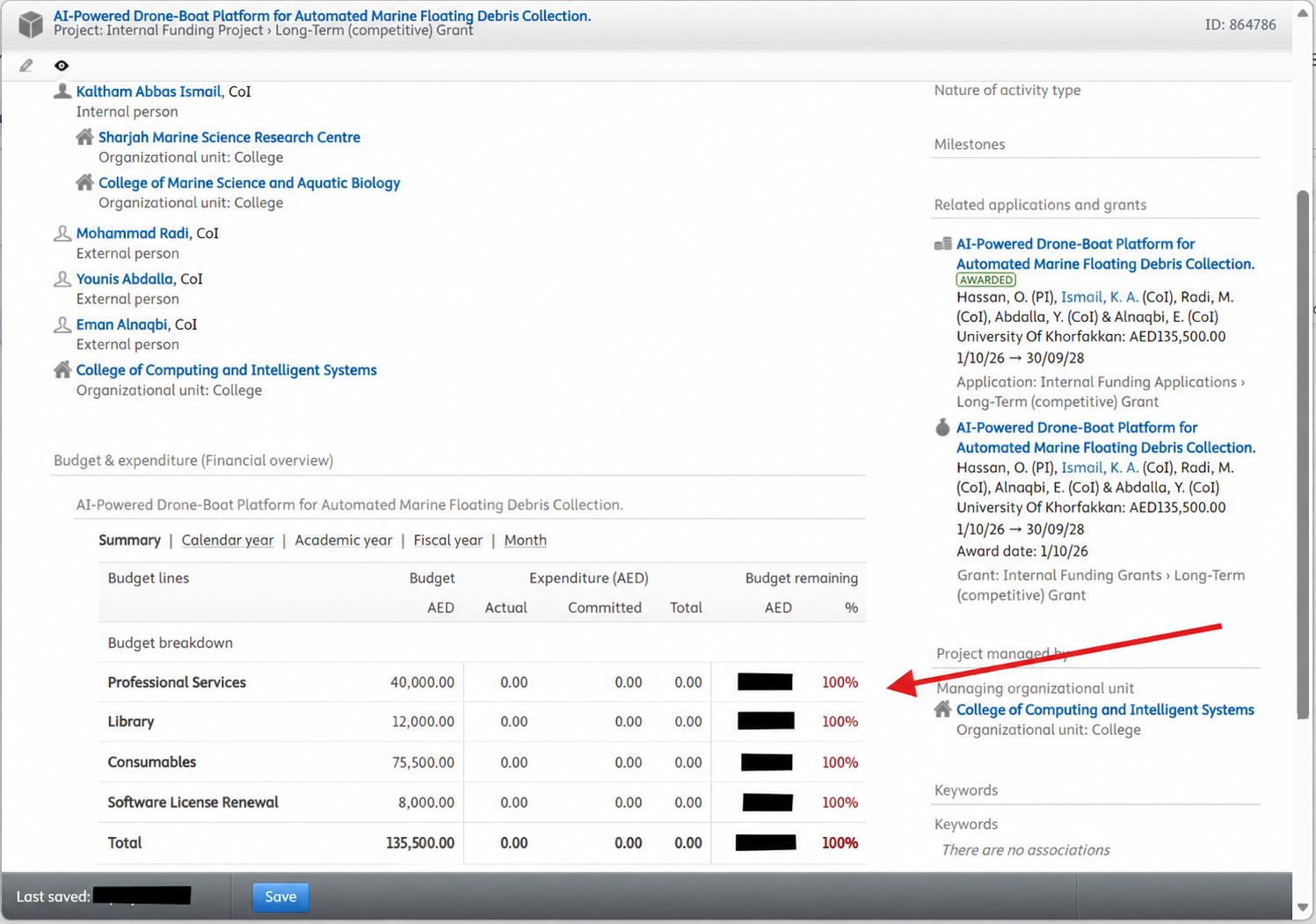Click the project cube icon in header
Screen dimensions: 1316x924
click(31, 24)
